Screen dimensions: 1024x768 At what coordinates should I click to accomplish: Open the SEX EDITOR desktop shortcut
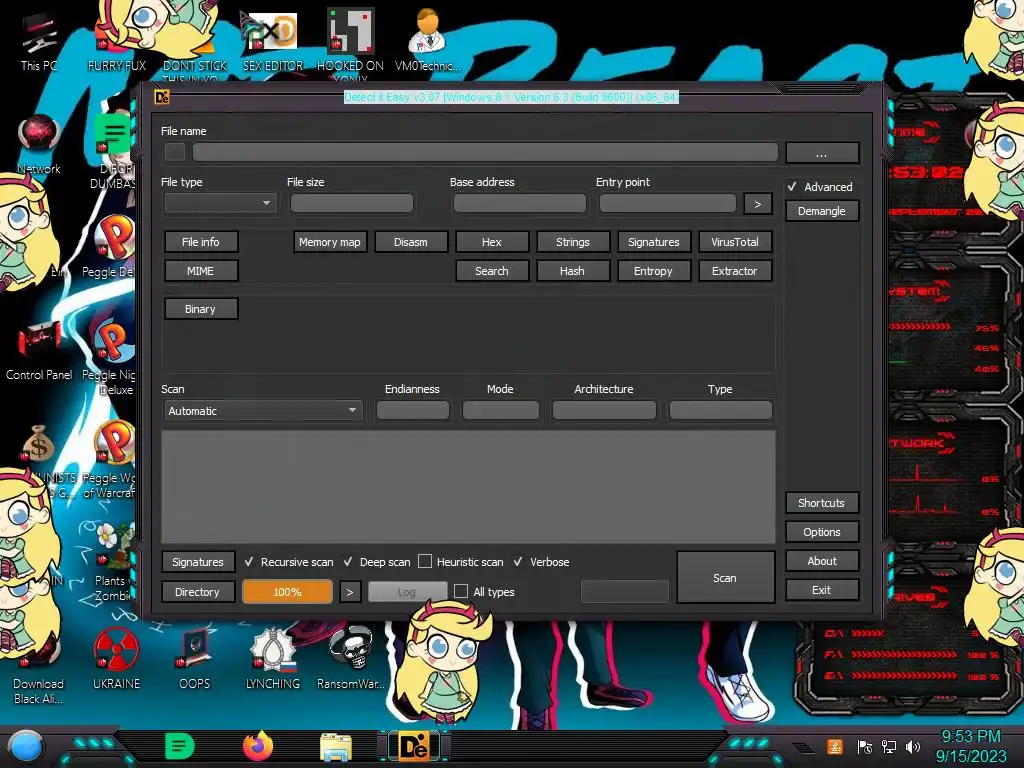point(273,41)
